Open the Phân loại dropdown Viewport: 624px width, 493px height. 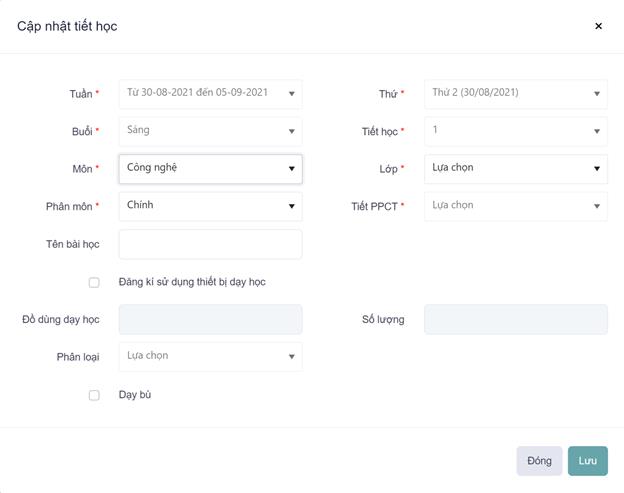(210, 356)
